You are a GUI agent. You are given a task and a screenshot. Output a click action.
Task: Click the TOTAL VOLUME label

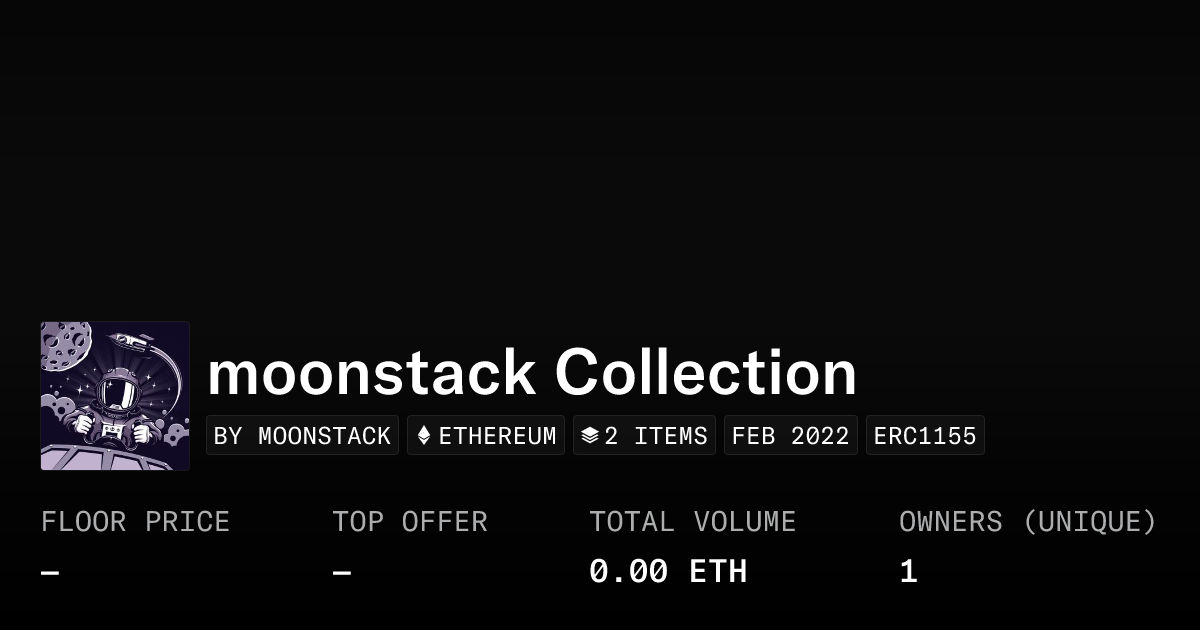pyautogui.click(x=692, y=522)
